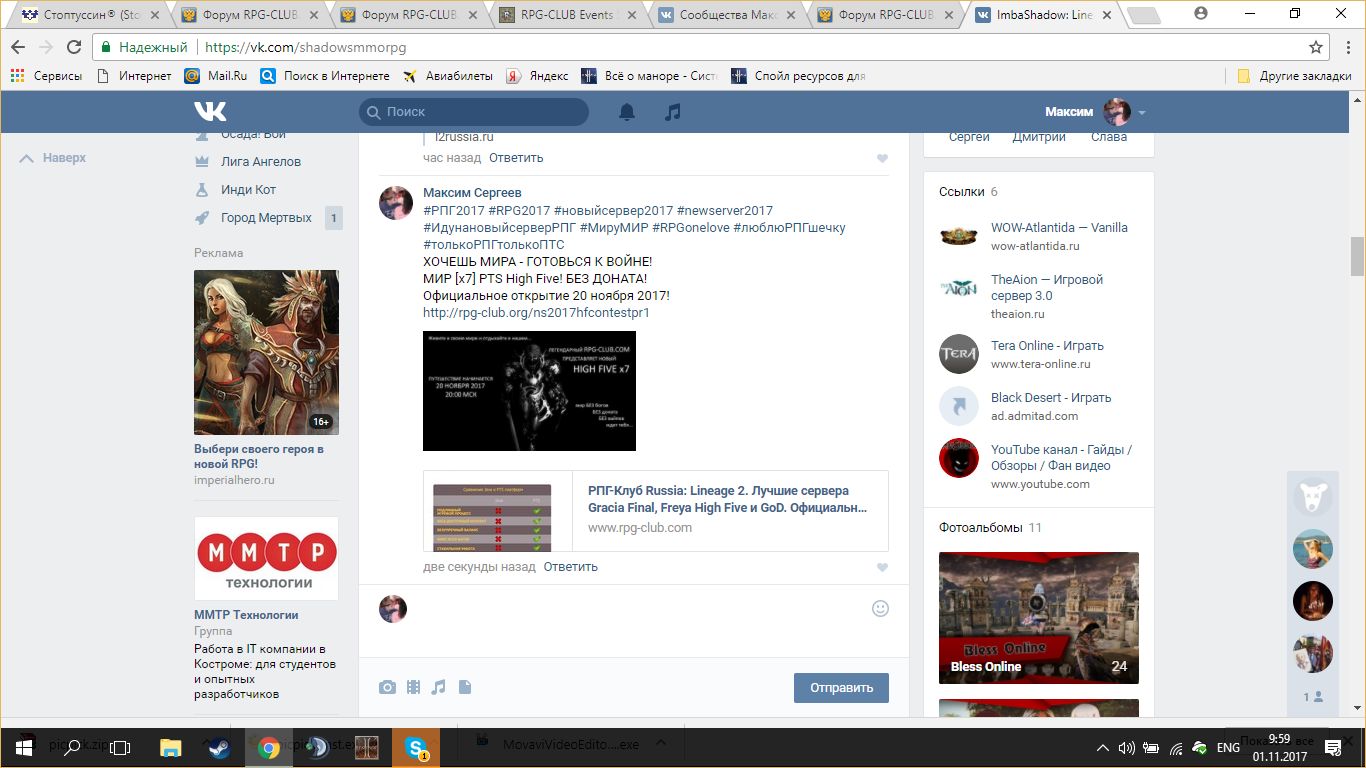This screenshot has height=768, width=1366.
Task: Open the Action Center notifications icon
Action: coord(1333,748)
